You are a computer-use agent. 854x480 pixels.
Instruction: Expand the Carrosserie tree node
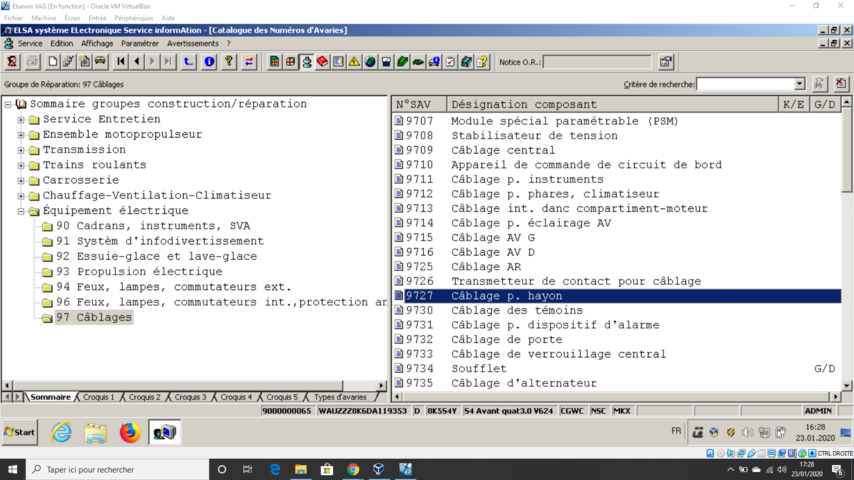[x=21, y=180]
